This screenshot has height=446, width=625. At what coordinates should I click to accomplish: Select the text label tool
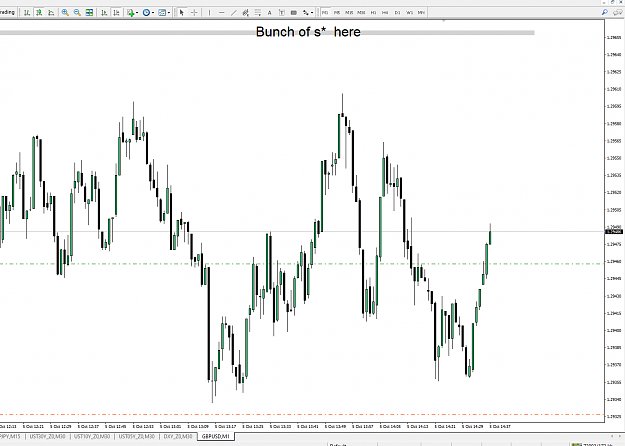[x=281, y=13]
